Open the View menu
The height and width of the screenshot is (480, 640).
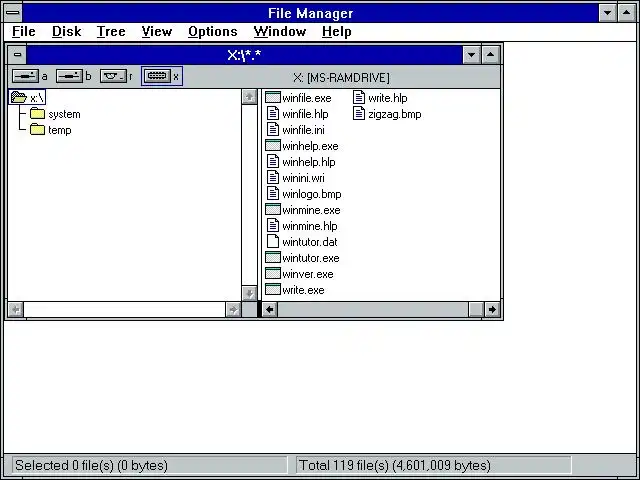point(157,31)
